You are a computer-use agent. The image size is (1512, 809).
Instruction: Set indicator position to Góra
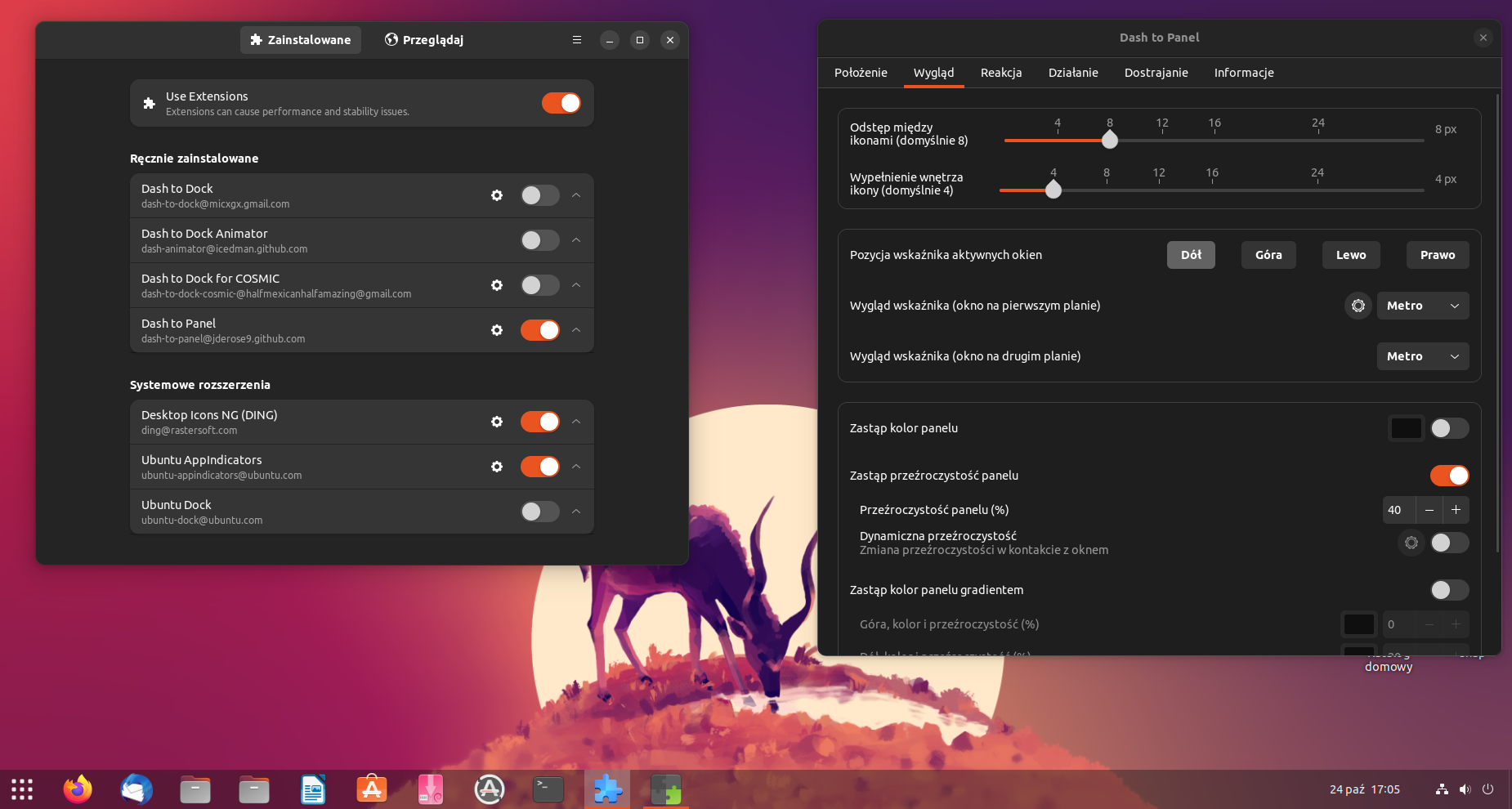(1268, 255)
